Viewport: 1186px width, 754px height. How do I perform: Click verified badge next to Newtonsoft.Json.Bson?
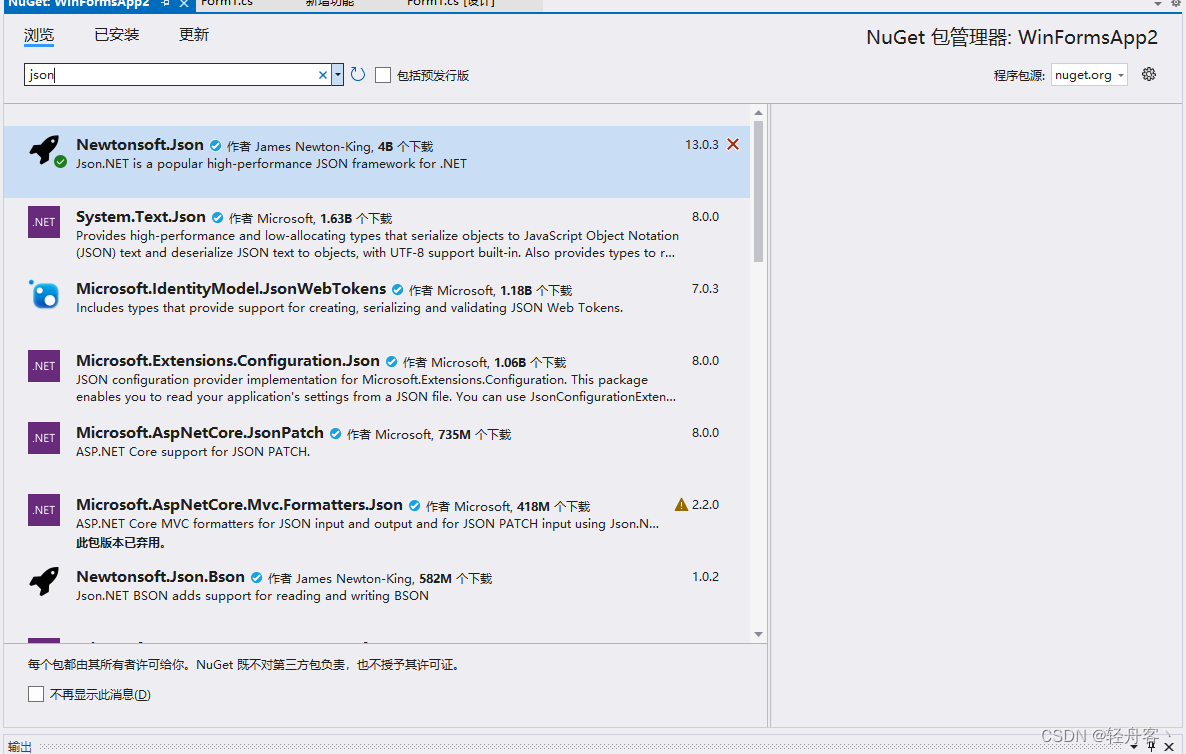[256, 578]
